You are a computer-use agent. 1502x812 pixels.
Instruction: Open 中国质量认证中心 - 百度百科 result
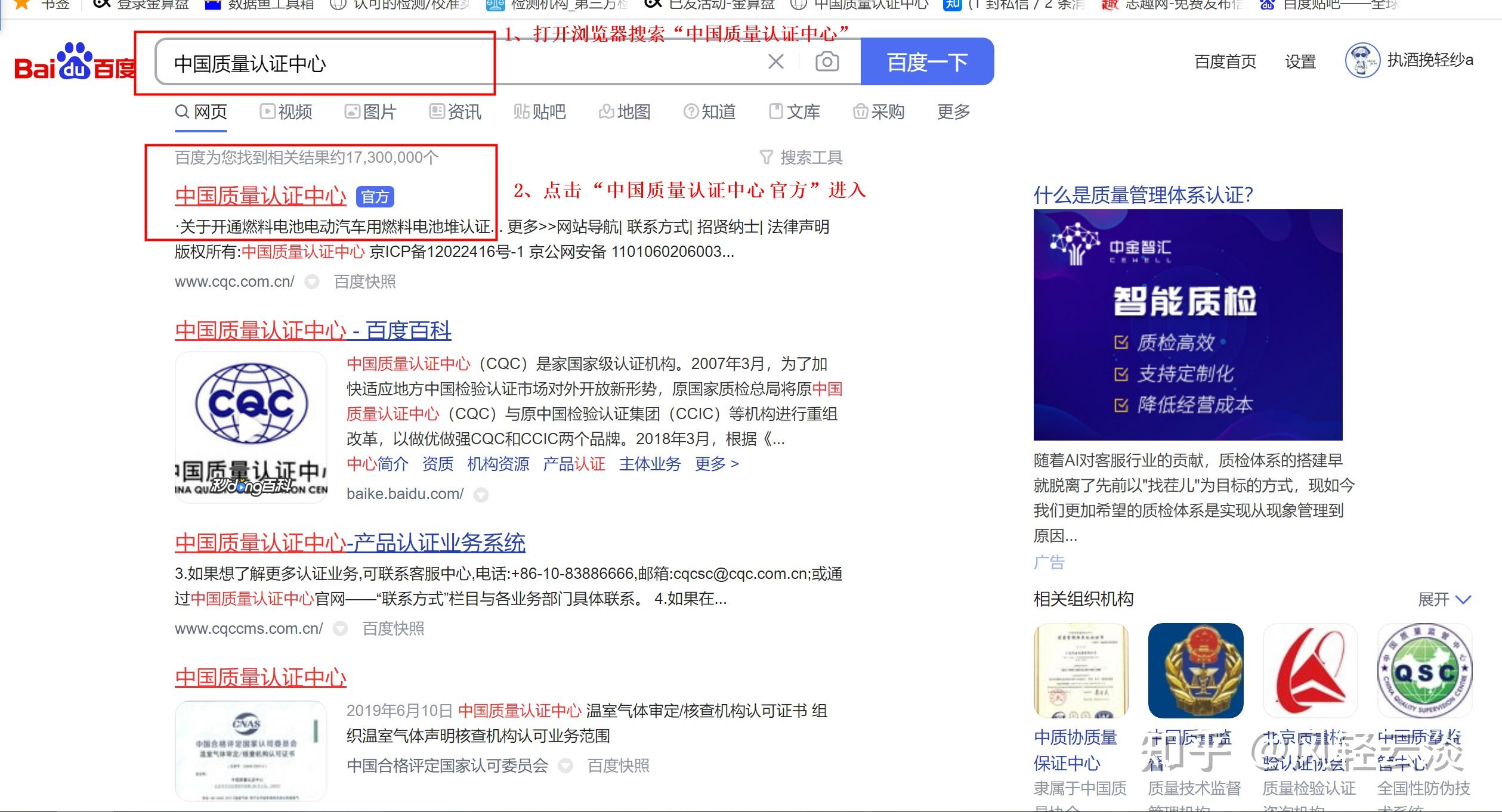coord(313,331)
